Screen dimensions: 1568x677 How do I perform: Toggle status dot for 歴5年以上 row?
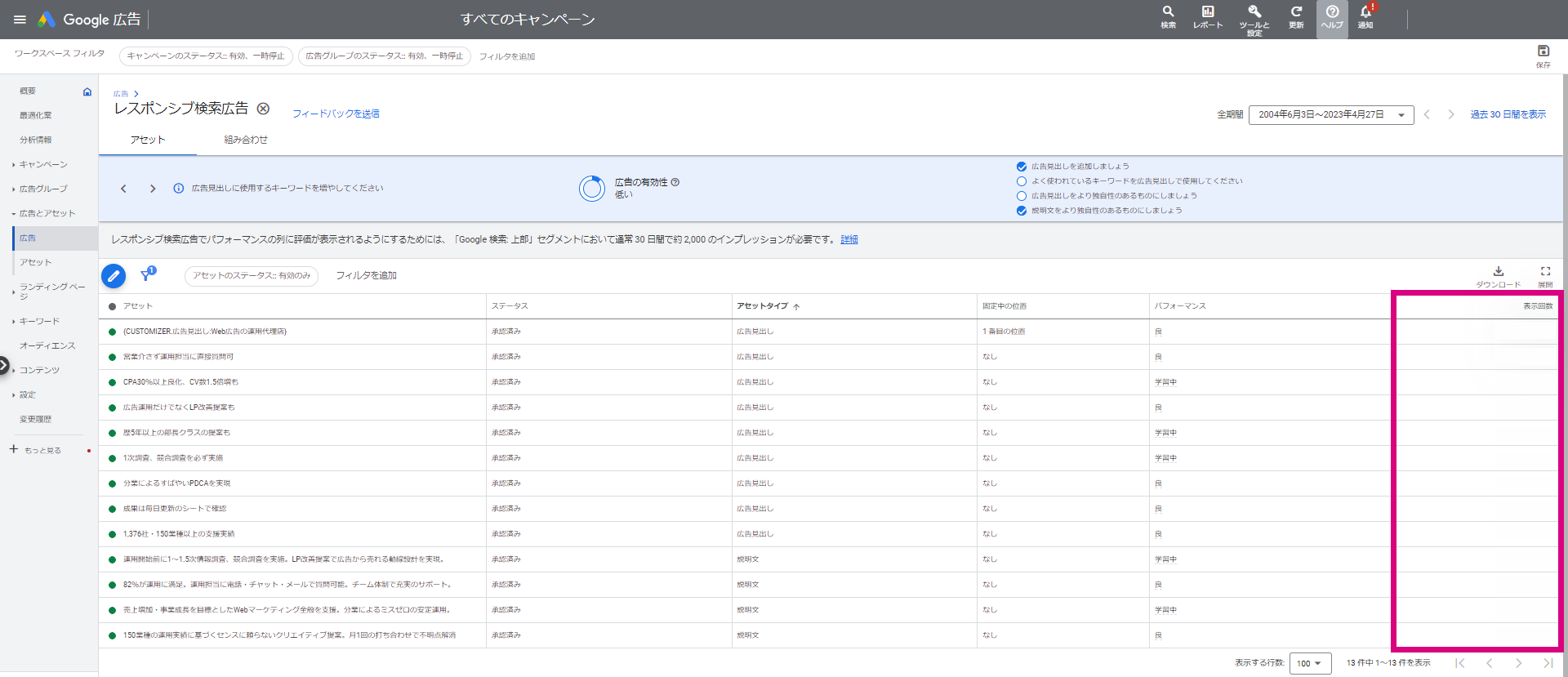(x=112, y=433)
